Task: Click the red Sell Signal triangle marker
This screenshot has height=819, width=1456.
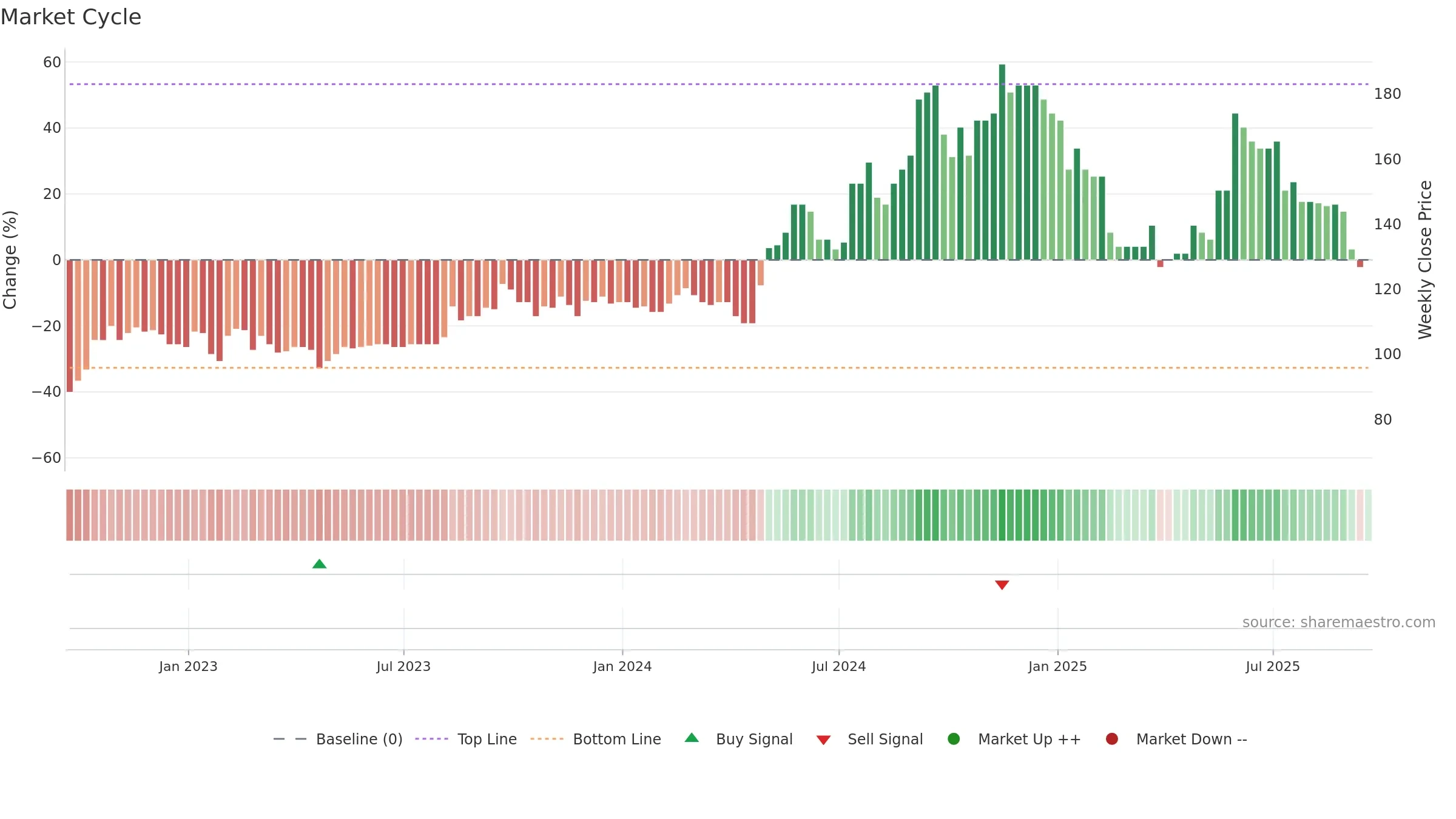Action: coord(1002,585)
